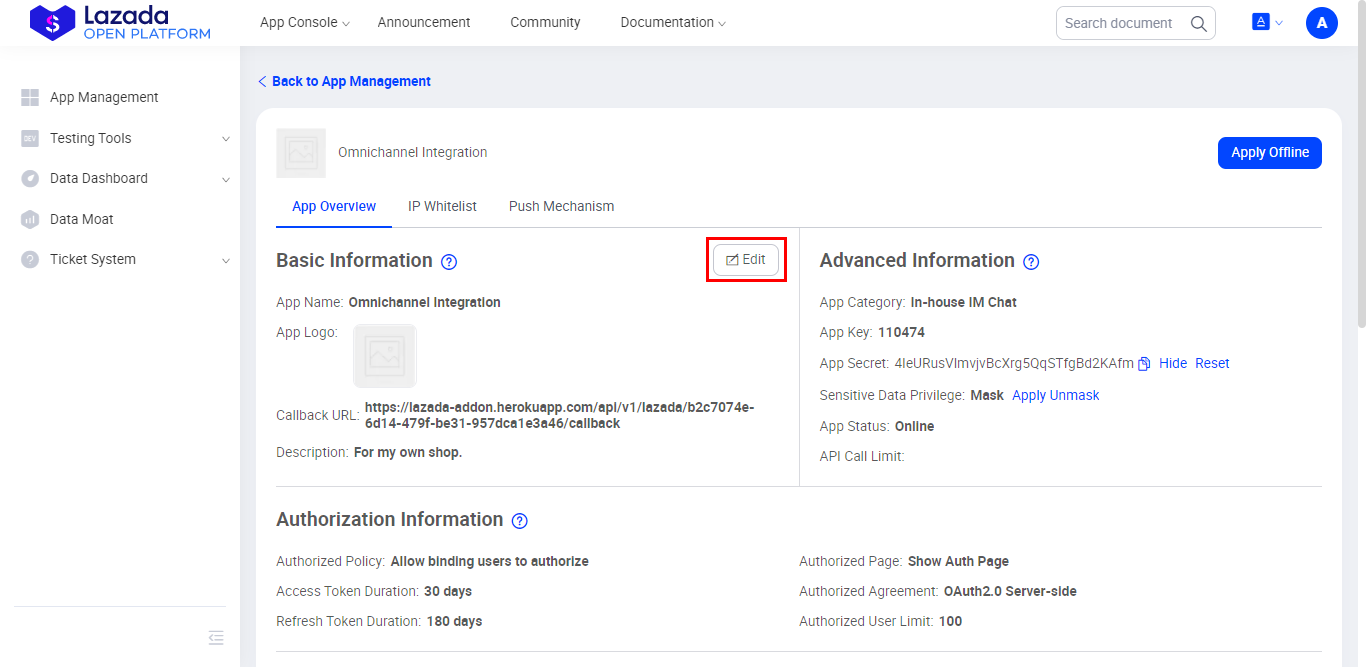Open the Community menu item
This screenshot has height=667, width=1366.
(545, 22)
